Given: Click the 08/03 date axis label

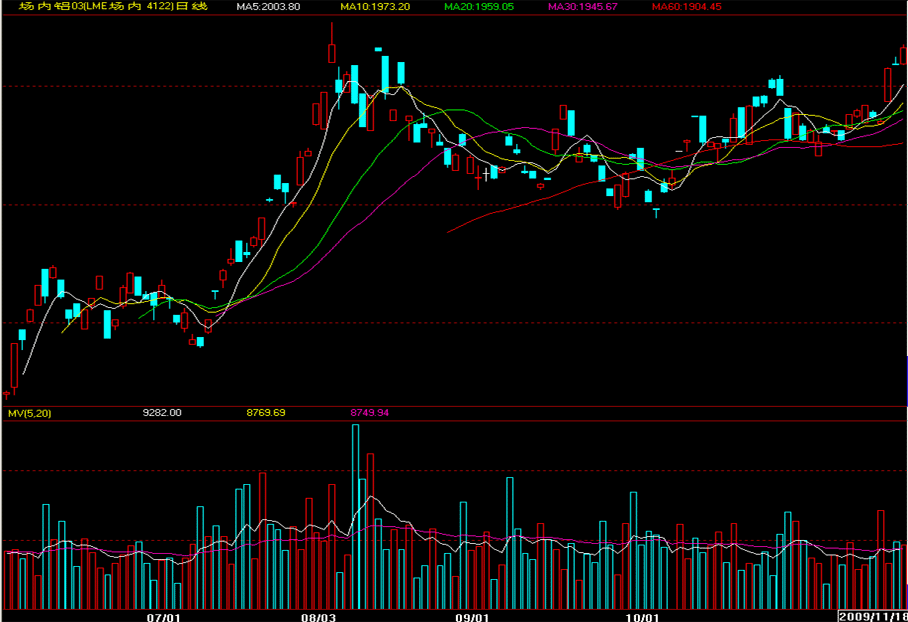Looking at the screenshot, I should click(317, 617).
